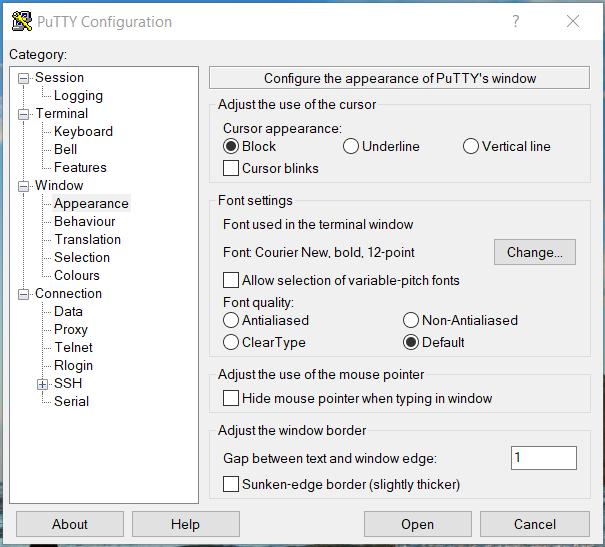Open the Colours category
605x547 pixels.
pyautogui.click(x=77, y=275)
